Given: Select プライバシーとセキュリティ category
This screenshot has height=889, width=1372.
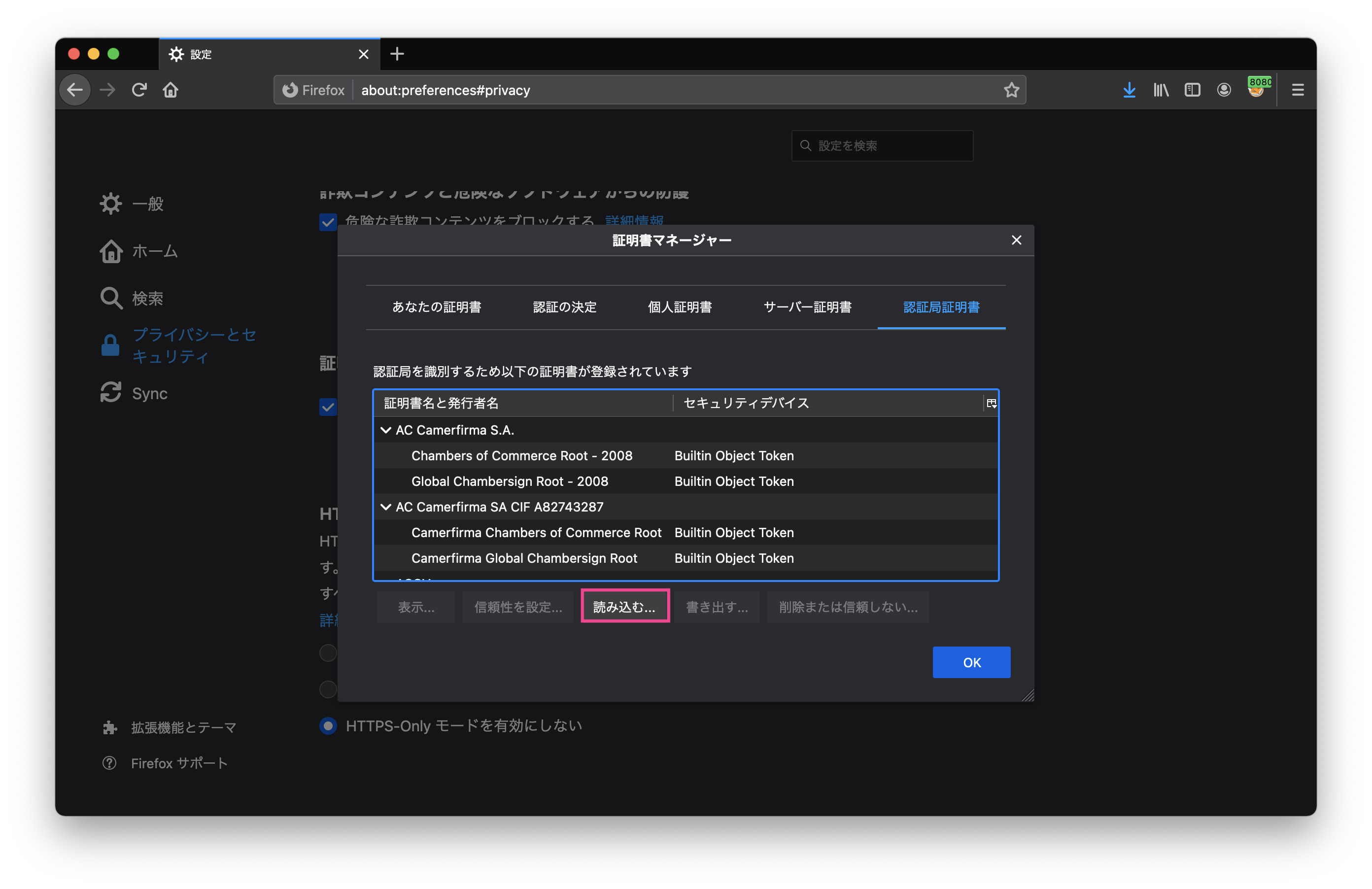Looking at the screenshot, I should (179, 345).
